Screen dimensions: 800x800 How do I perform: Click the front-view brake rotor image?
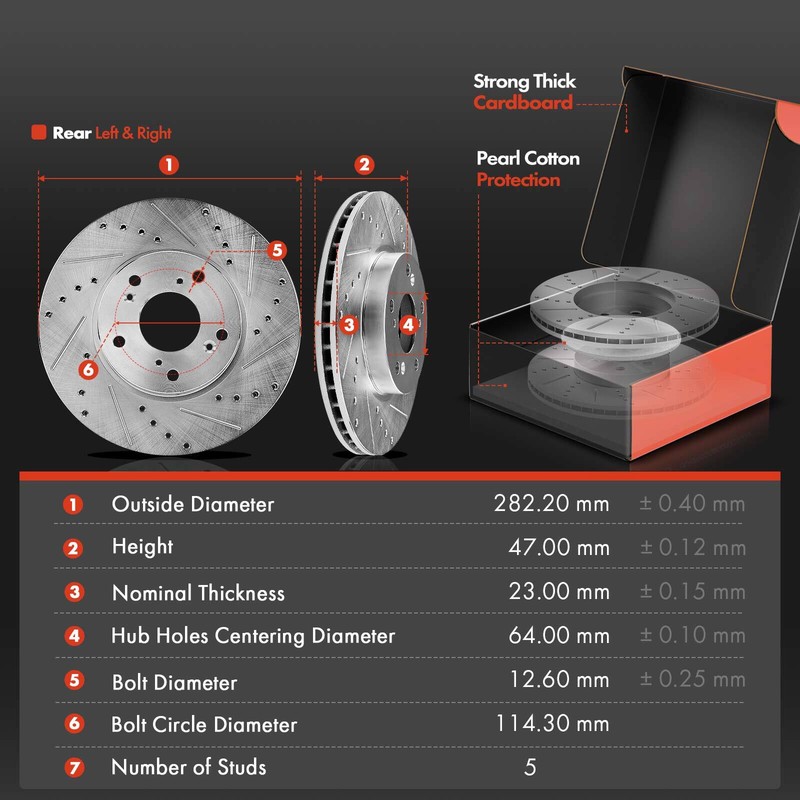pyautogui.click(x=169, y=327)
